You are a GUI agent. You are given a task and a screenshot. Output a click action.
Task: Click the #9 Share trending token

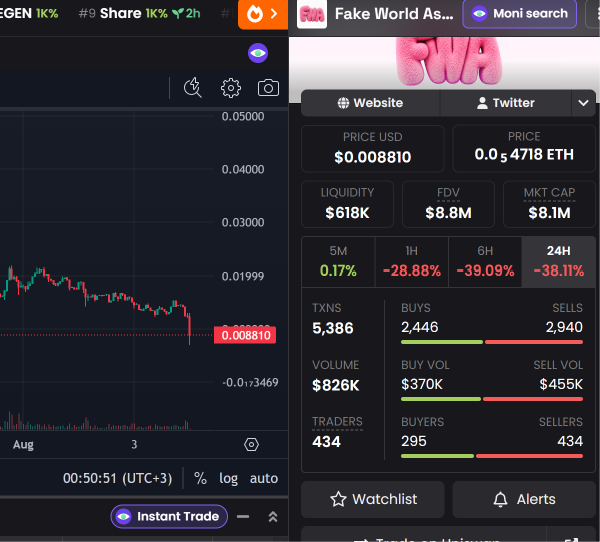coord(139,13)
